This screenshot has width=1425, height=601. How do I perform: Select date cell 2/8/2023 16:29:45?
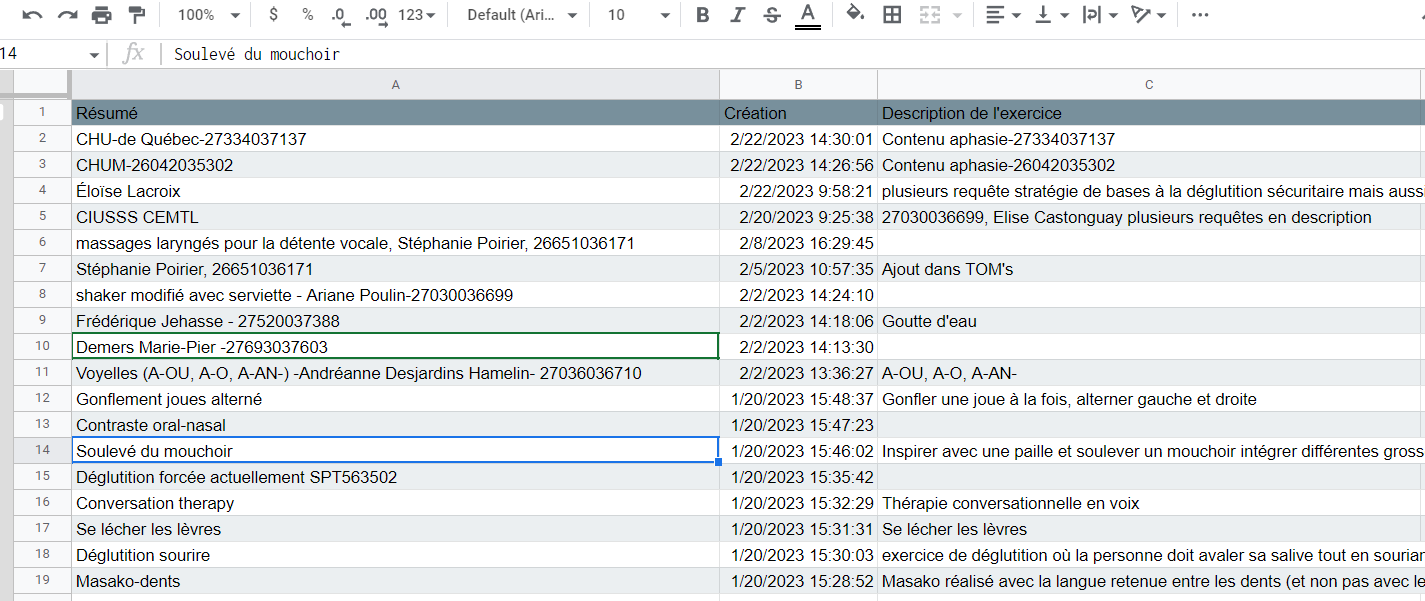point(798,243)
